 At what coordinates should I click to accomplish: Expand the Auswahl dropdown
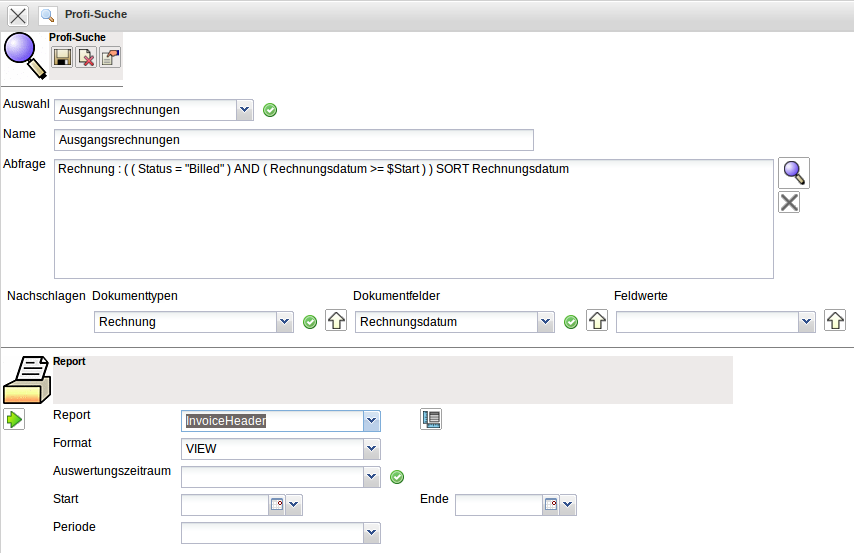coord(245,110)
